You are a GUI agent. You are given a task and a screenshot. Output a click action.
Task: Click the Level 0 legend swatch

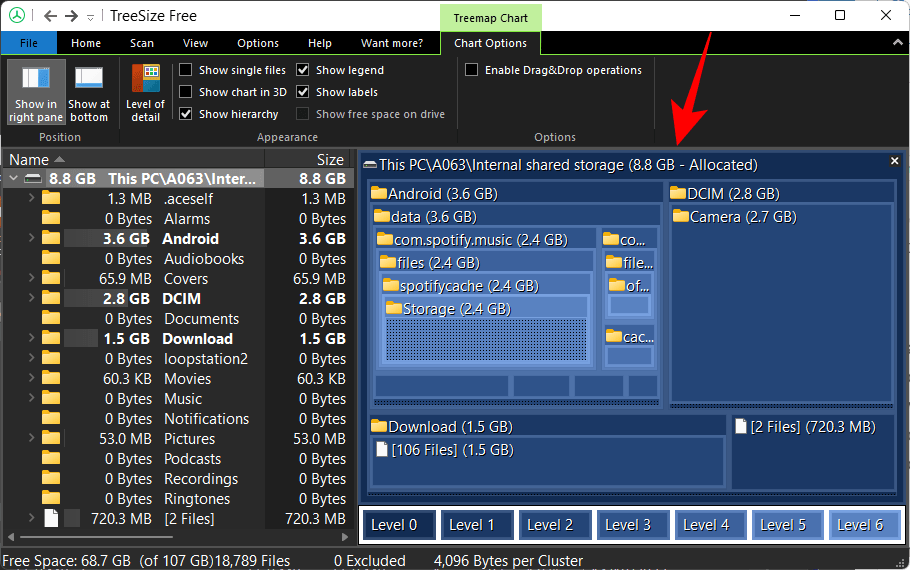click(399, 525)
